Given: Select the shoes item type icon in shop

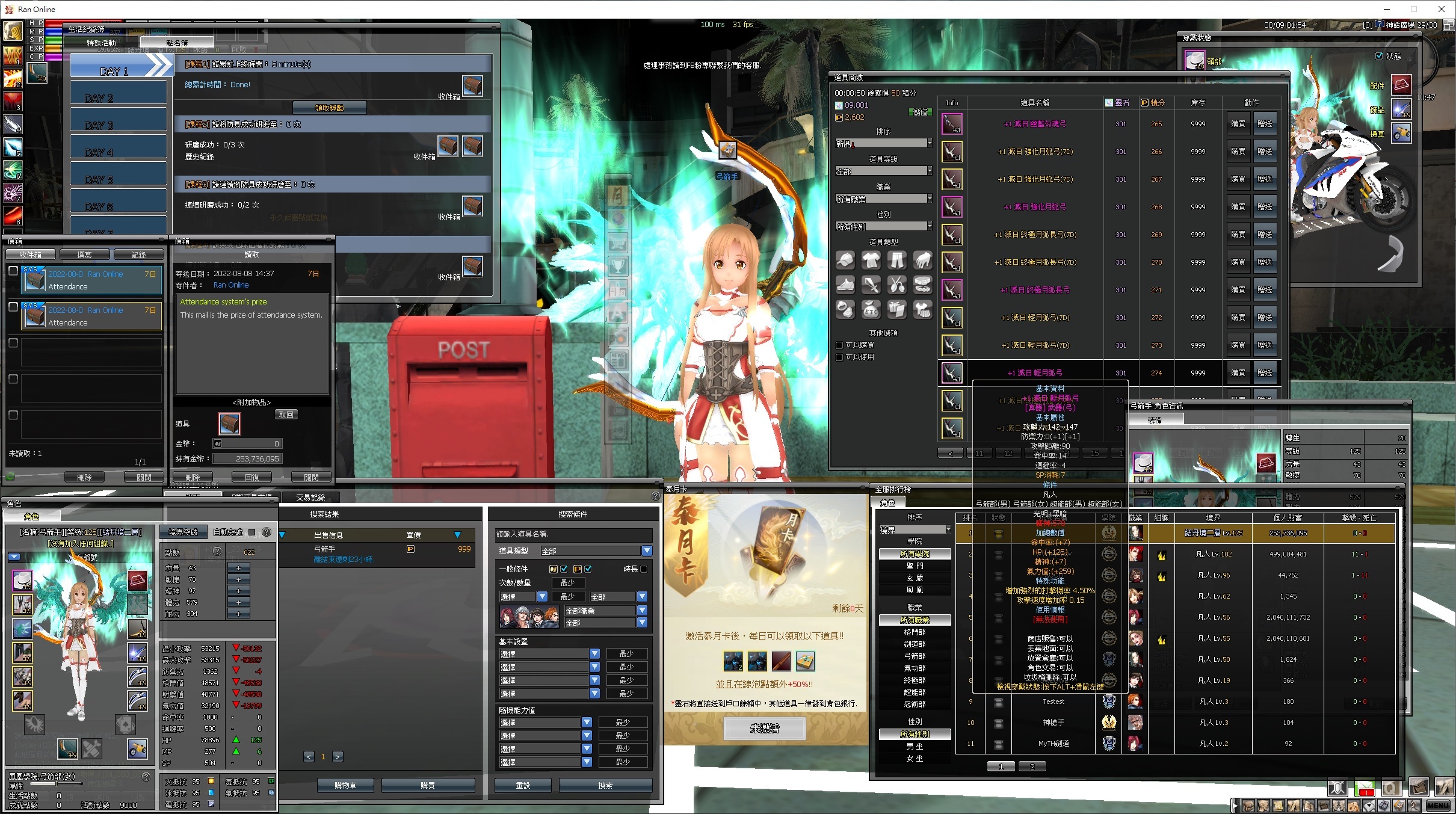Looking at the screenshot, I should 845,285.
